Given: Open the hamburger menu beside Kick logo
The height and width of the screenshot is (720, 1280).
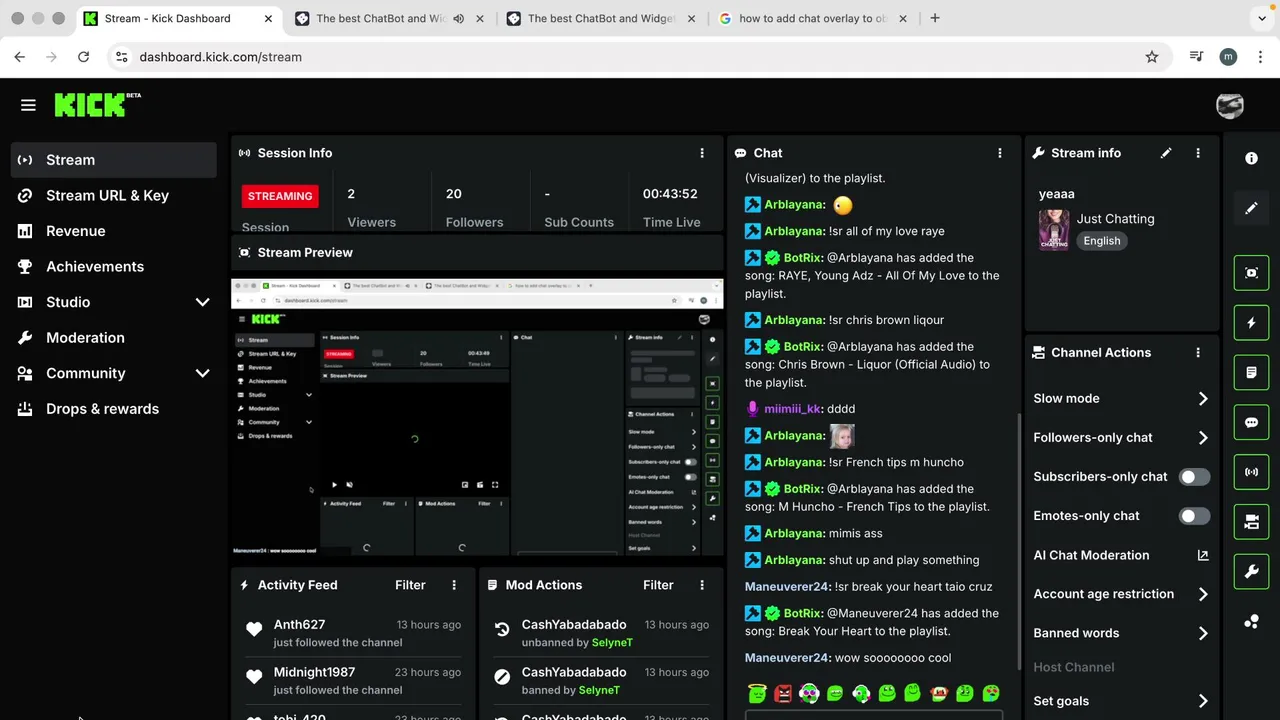Looking at the screenshot, I should click(28, 105).
